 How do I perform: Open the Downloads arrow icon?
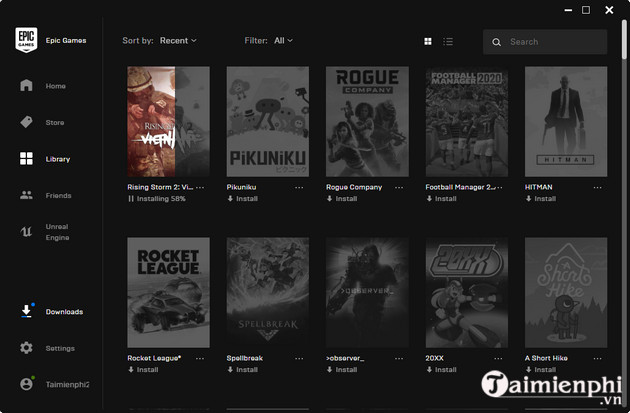[x=26, y=311]
